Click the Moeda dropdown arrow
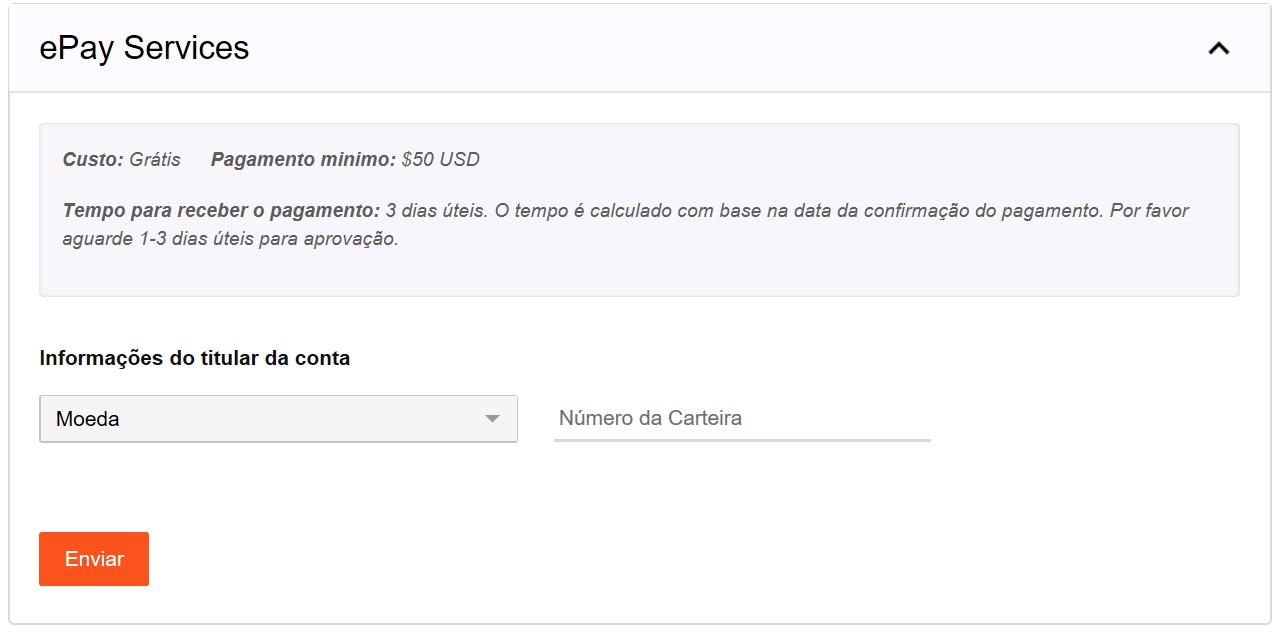This screenshot has width=1279, height=633. pos(492,419)
